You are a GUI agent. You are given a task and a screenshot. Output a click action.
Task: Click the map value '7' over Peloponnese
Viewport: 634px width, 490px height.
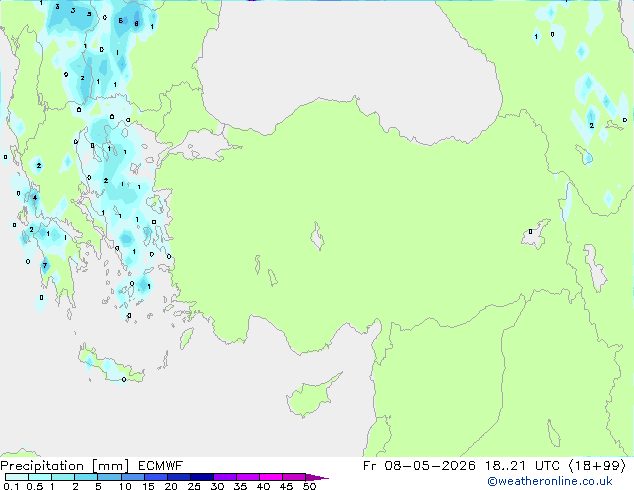point(45,266)
